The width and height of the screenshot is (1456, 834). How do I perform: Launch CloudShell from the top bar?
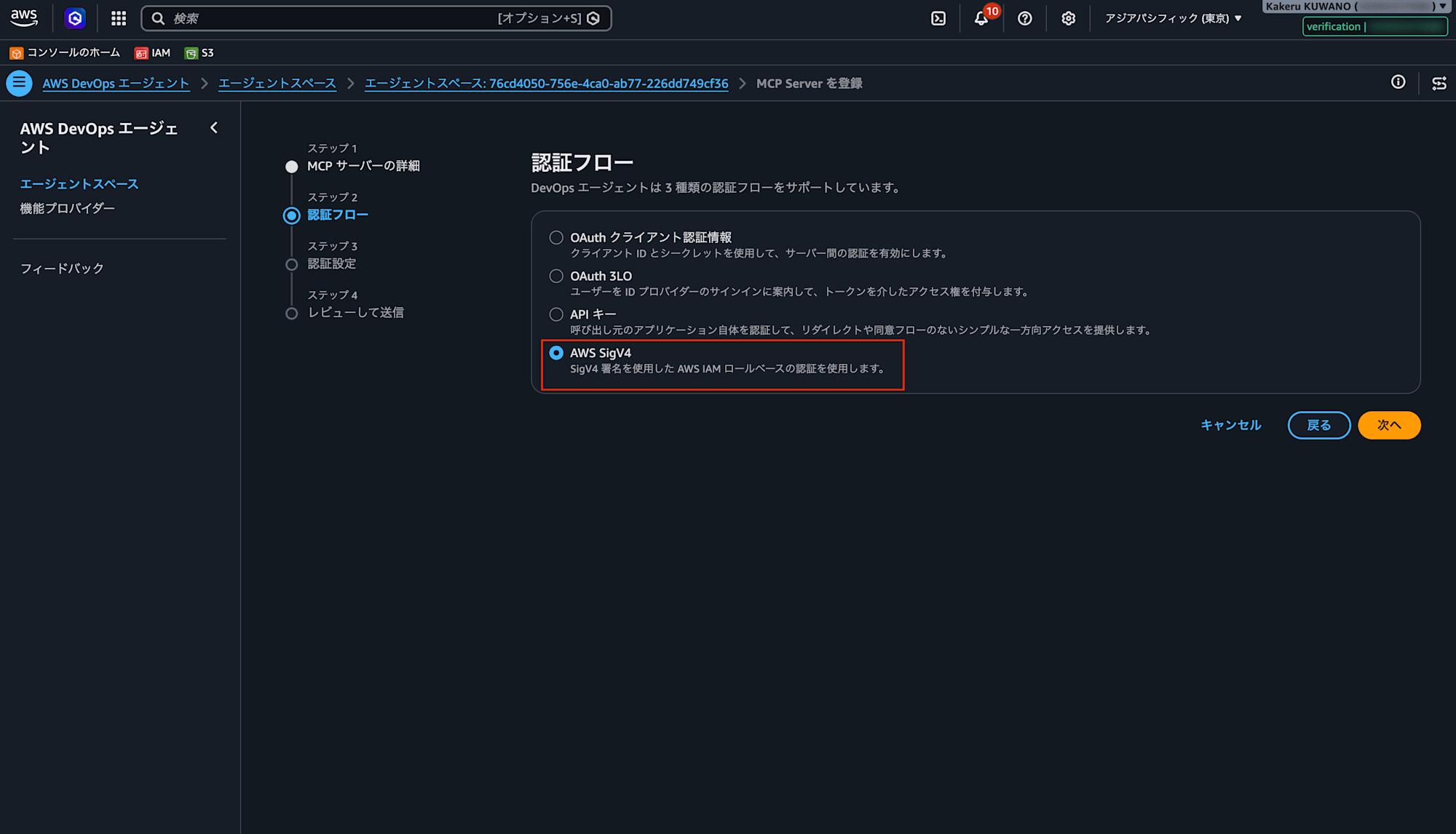[x=938, y=19]
